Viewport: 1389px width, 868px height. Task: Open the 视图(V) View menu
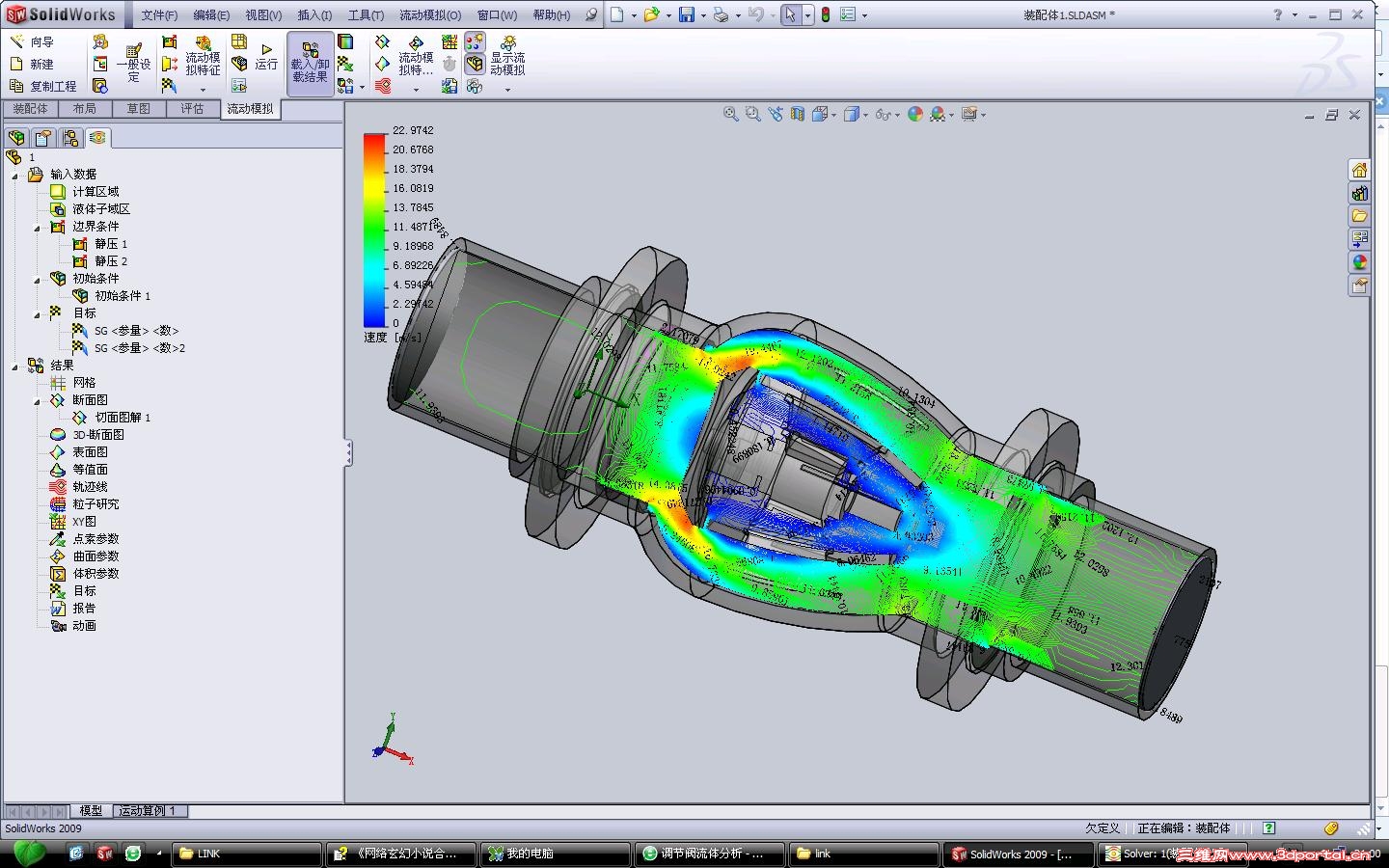point(263,15)
